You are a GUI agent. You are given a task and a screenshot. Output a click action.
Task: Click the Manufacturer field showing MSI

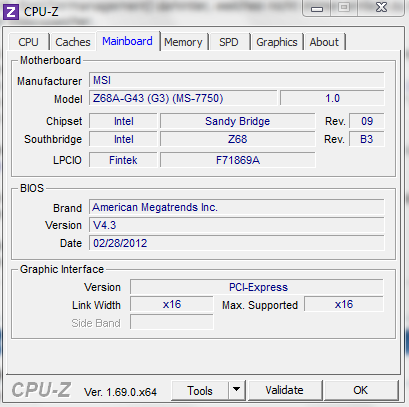pos(237,80)
